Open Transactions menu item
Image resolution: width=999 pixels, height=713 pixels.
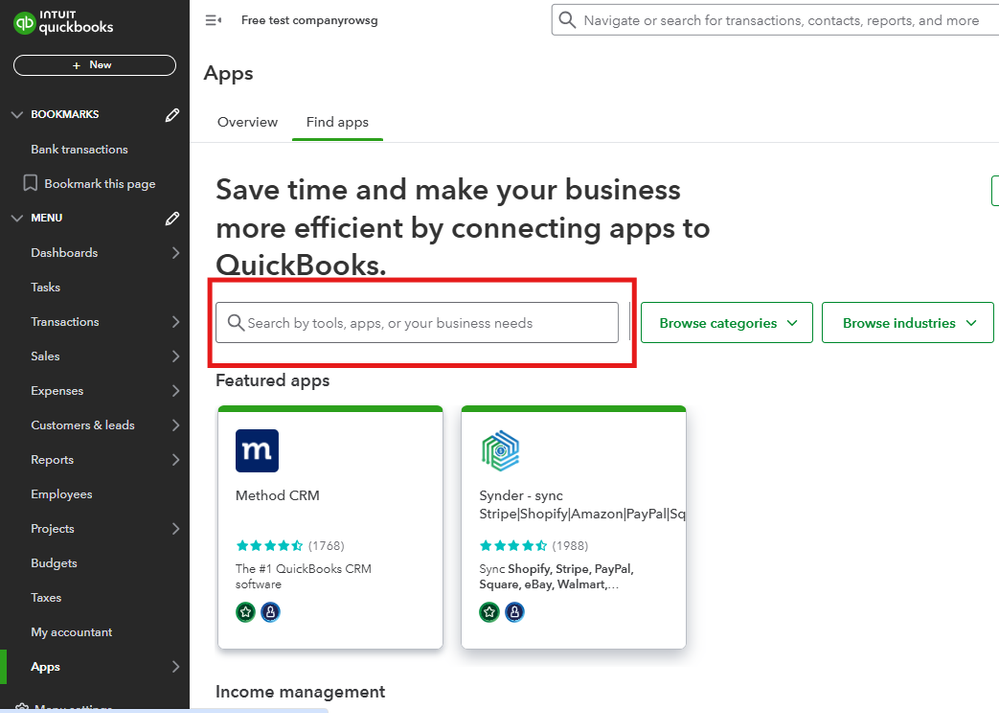pos(65,322)
